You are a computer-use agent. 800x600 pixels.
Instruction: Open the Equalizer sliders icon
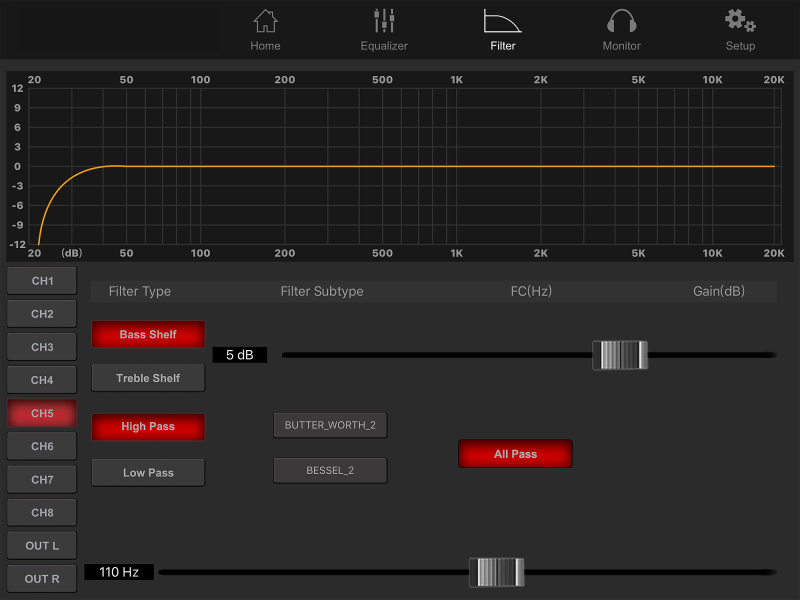(x=384, y=21)
